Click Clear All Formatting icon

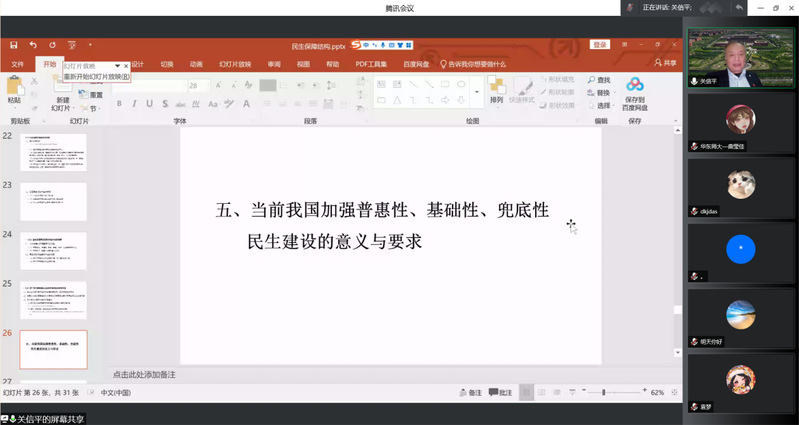point(249,85)
